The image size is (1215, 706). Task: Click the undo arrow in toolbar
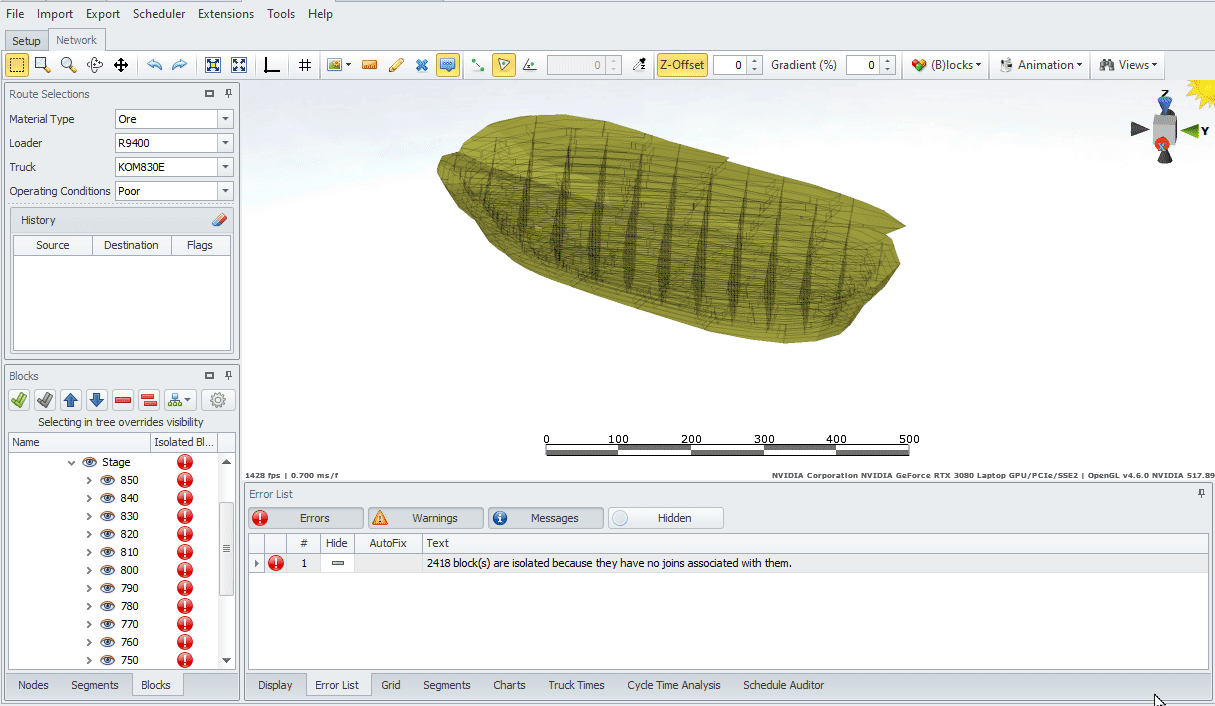click(x=154, y=65)
